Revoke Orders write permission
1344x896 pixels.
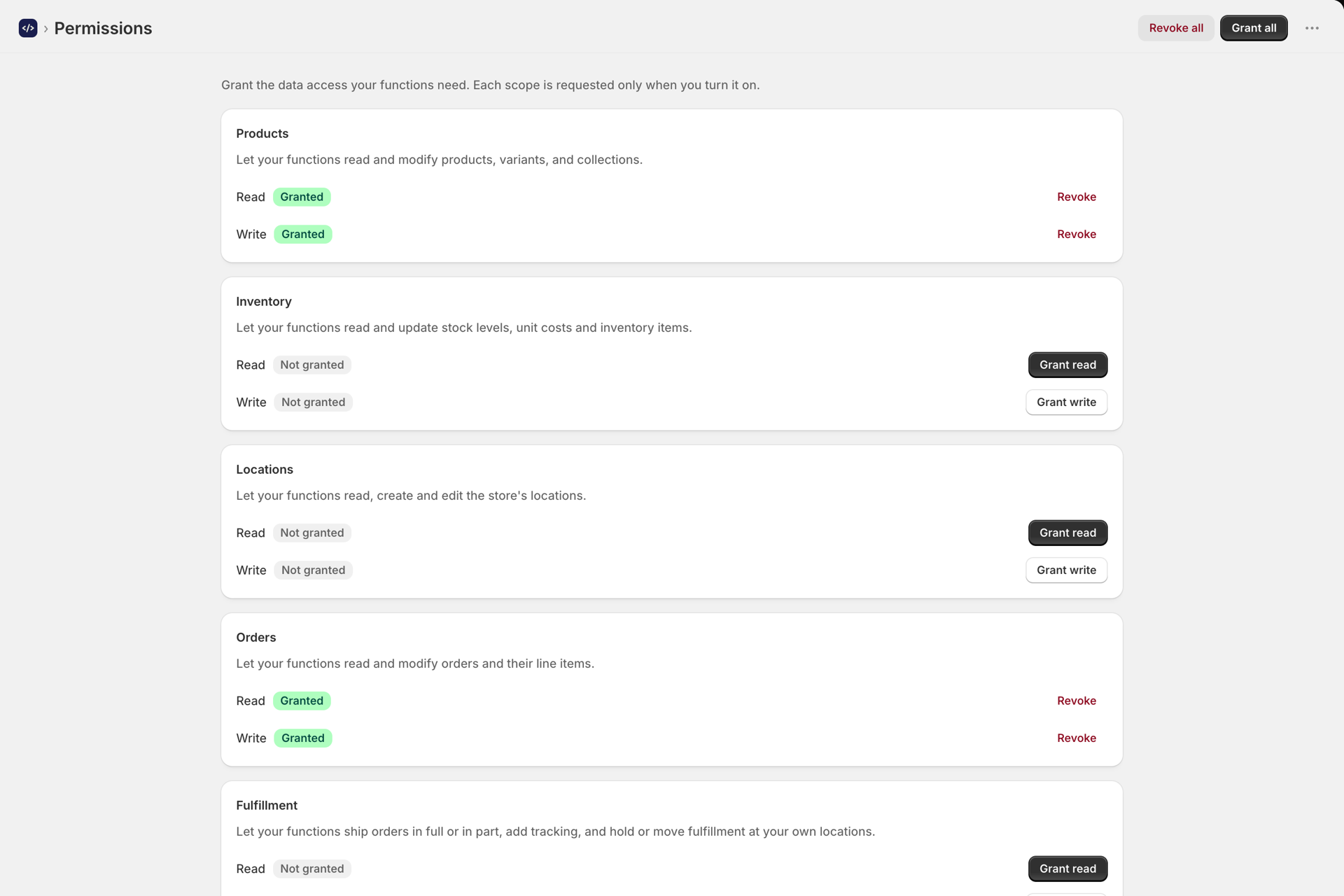[x=1077, y=738]
